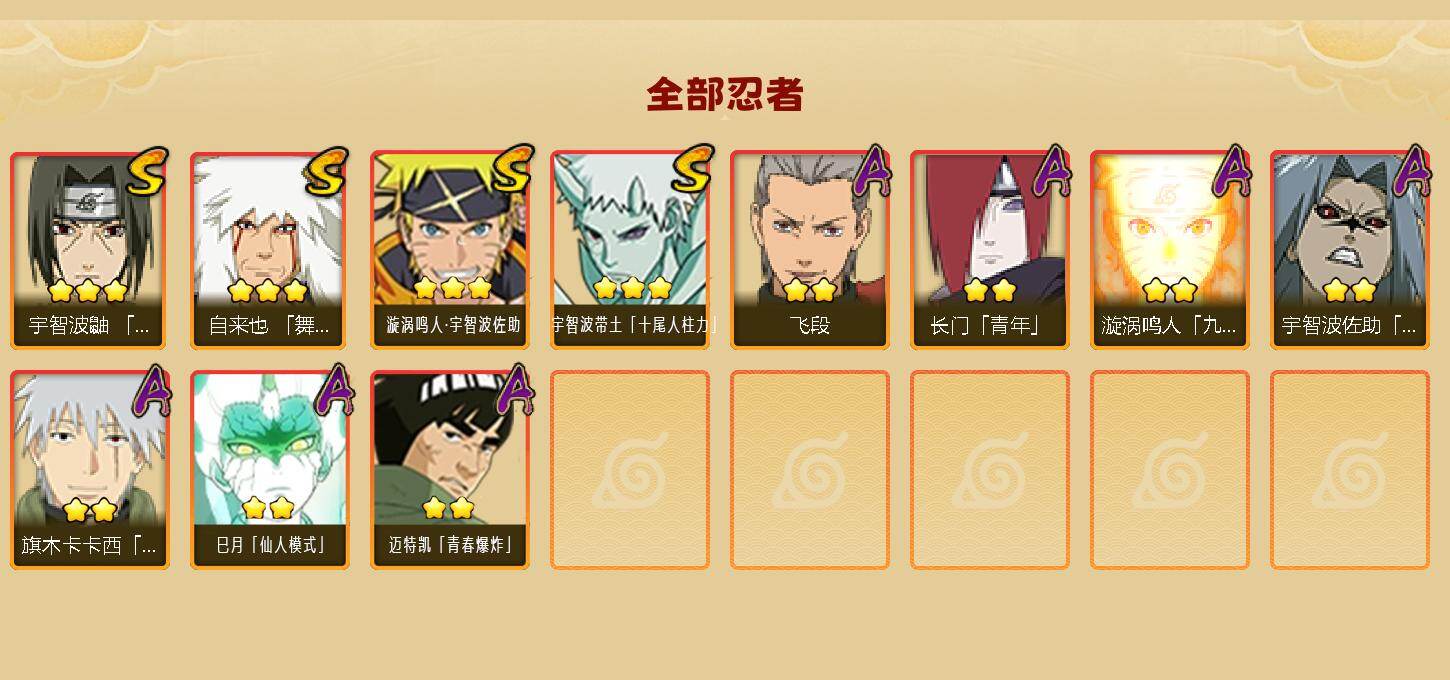The width and height of the screenshot is (1450, 680).
Task: Pick the 飞段 A-rank ninja card
Action: 810,250
